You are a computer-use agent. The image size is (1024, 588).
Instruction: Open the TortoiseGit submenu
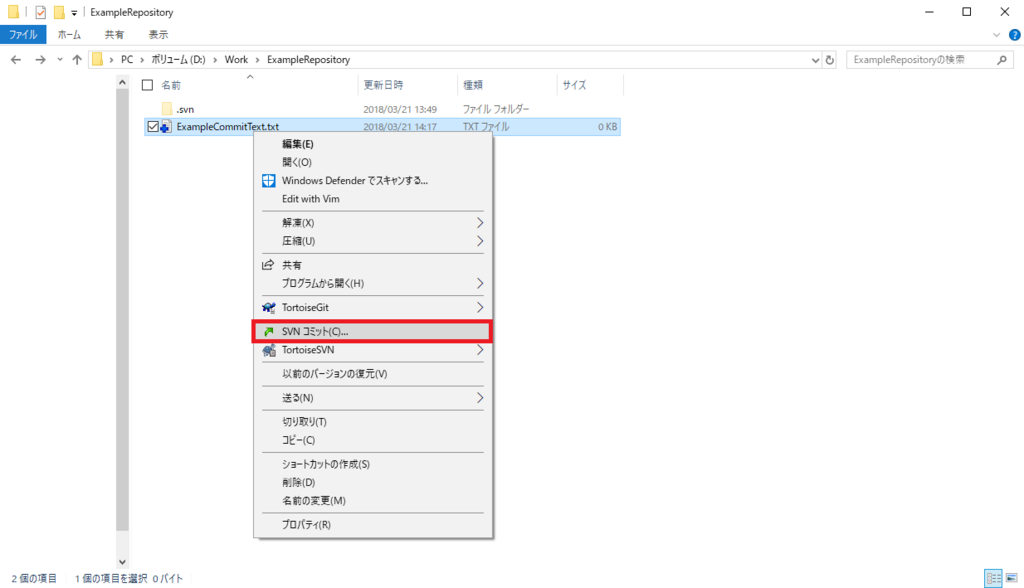(372, 307)
